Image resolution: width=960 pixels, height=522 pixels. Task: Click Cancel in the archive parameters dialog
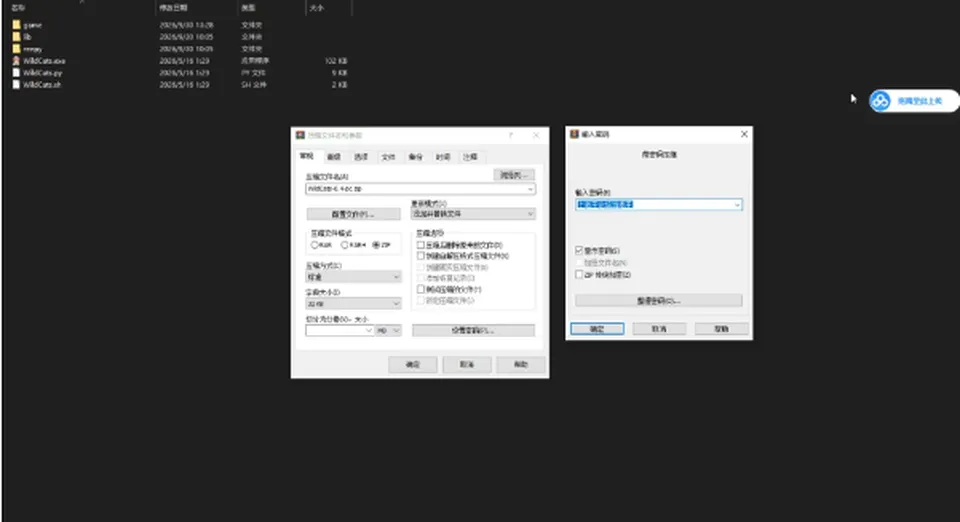(467, 365)
